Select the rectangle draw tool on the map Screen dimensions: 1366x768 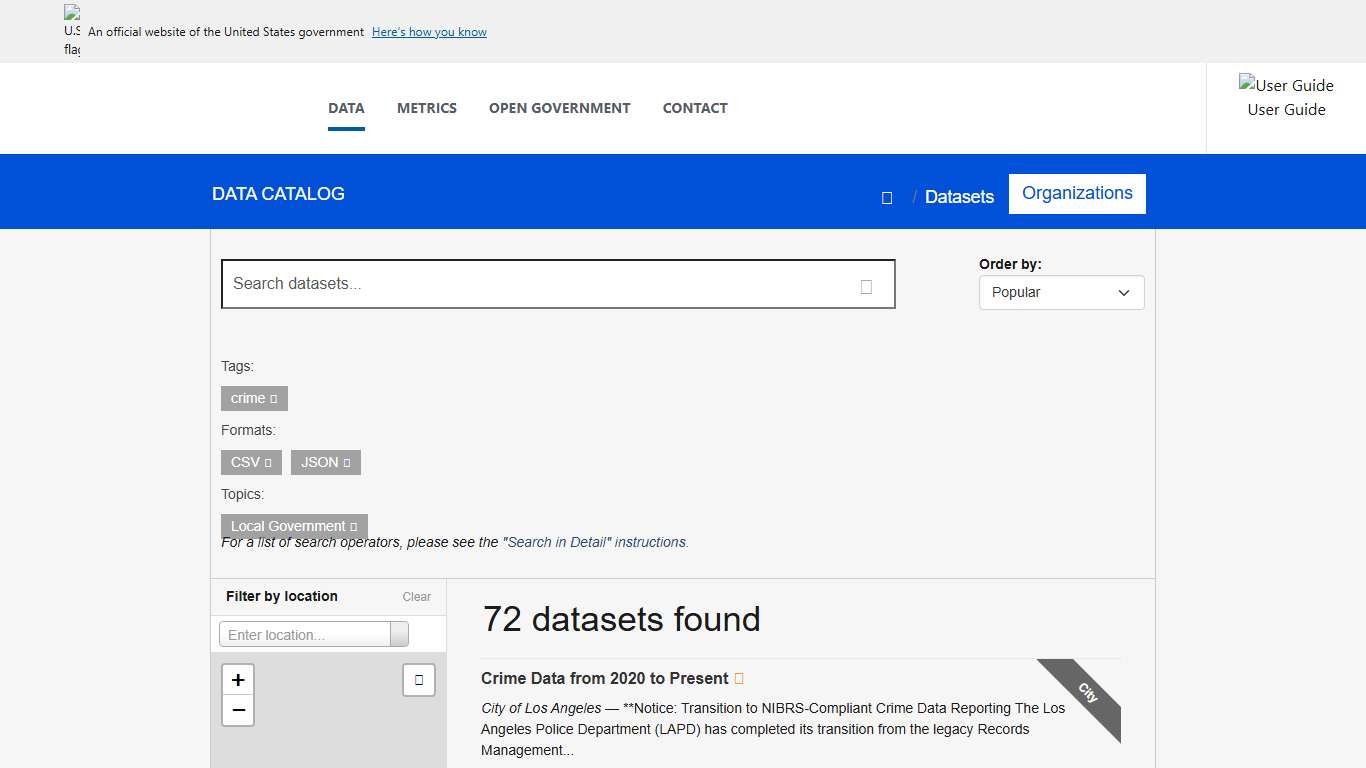pyautogui.click(x=418, y=679)
